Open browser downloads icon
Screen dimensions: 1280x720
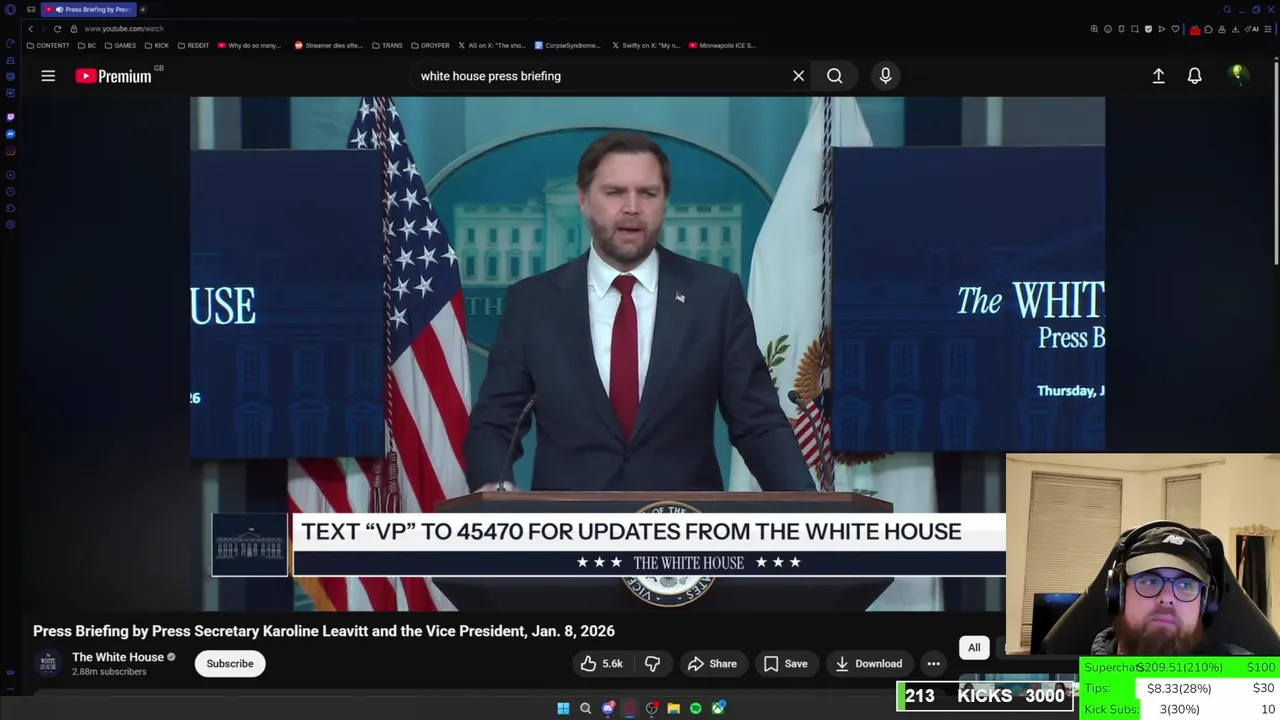pos(1235,29)
